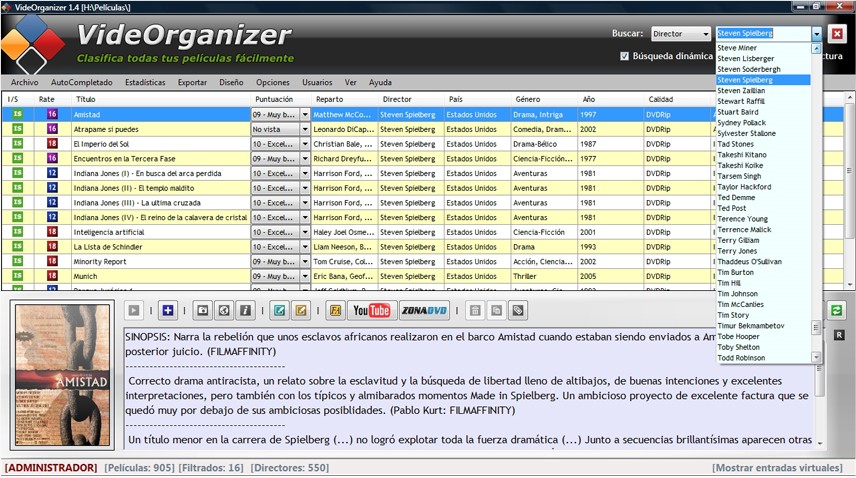Open the Opciones menu
The image size is (856, 478).
(x=273, y=82)
